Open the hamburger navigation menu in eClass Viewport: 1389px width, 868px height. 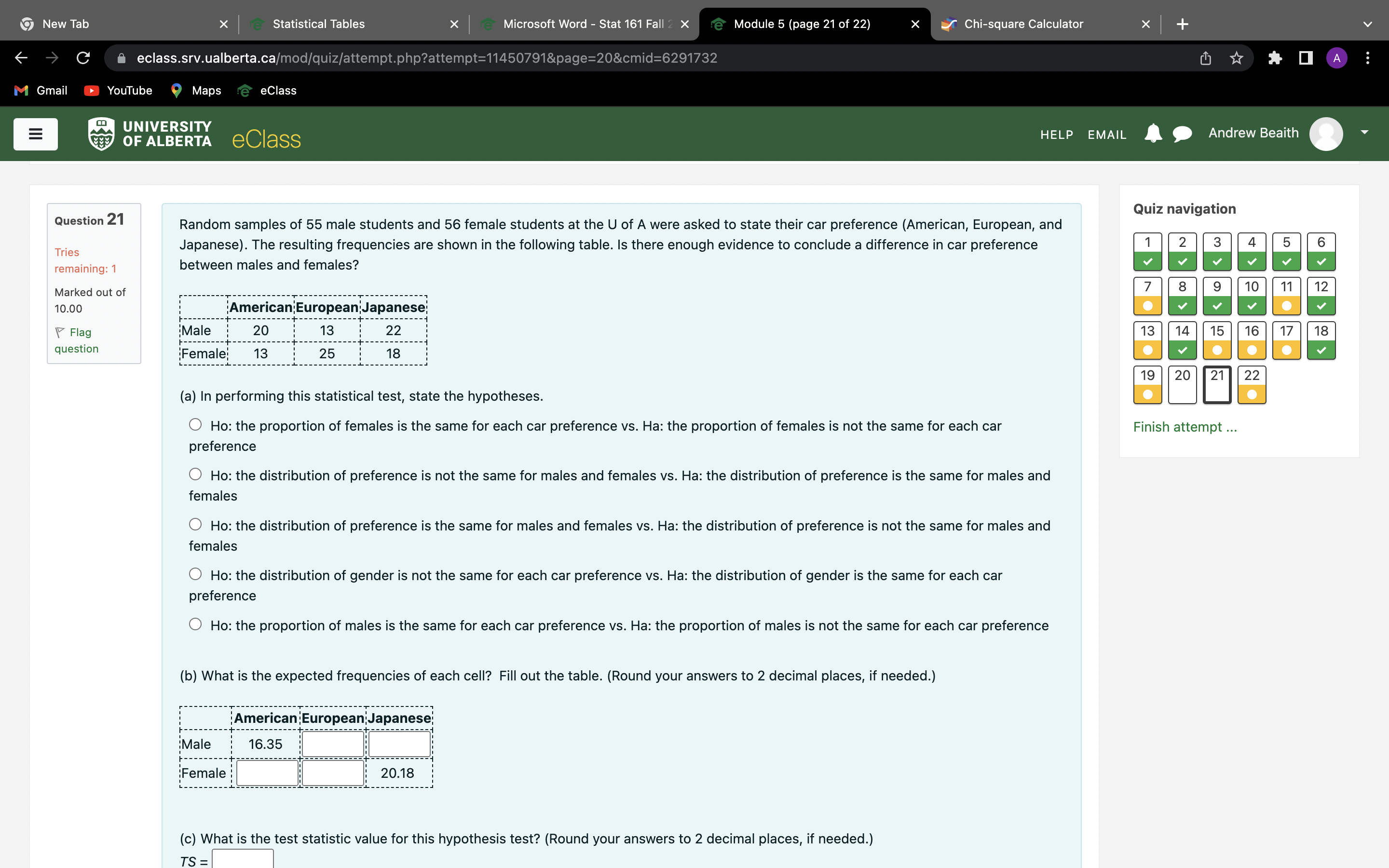(36, 134)
